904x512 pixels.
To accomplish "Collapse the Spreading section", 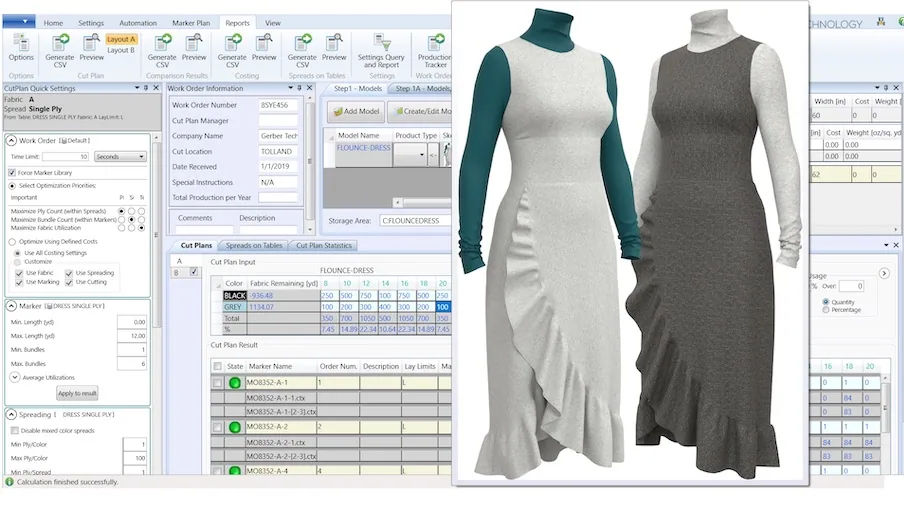I will 11,414.
